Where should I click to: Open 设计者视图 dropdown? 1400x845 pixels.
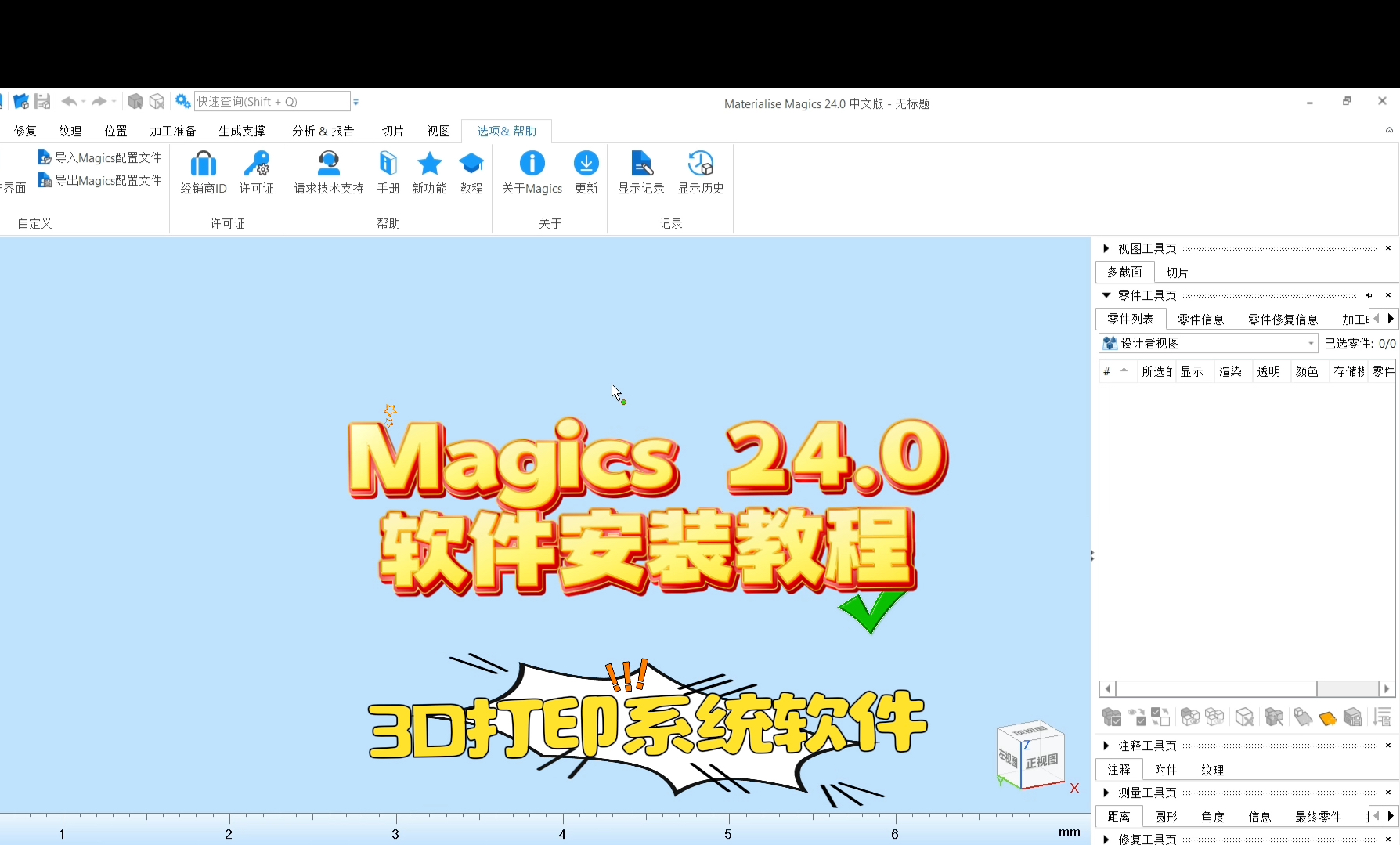(1209, 343)
